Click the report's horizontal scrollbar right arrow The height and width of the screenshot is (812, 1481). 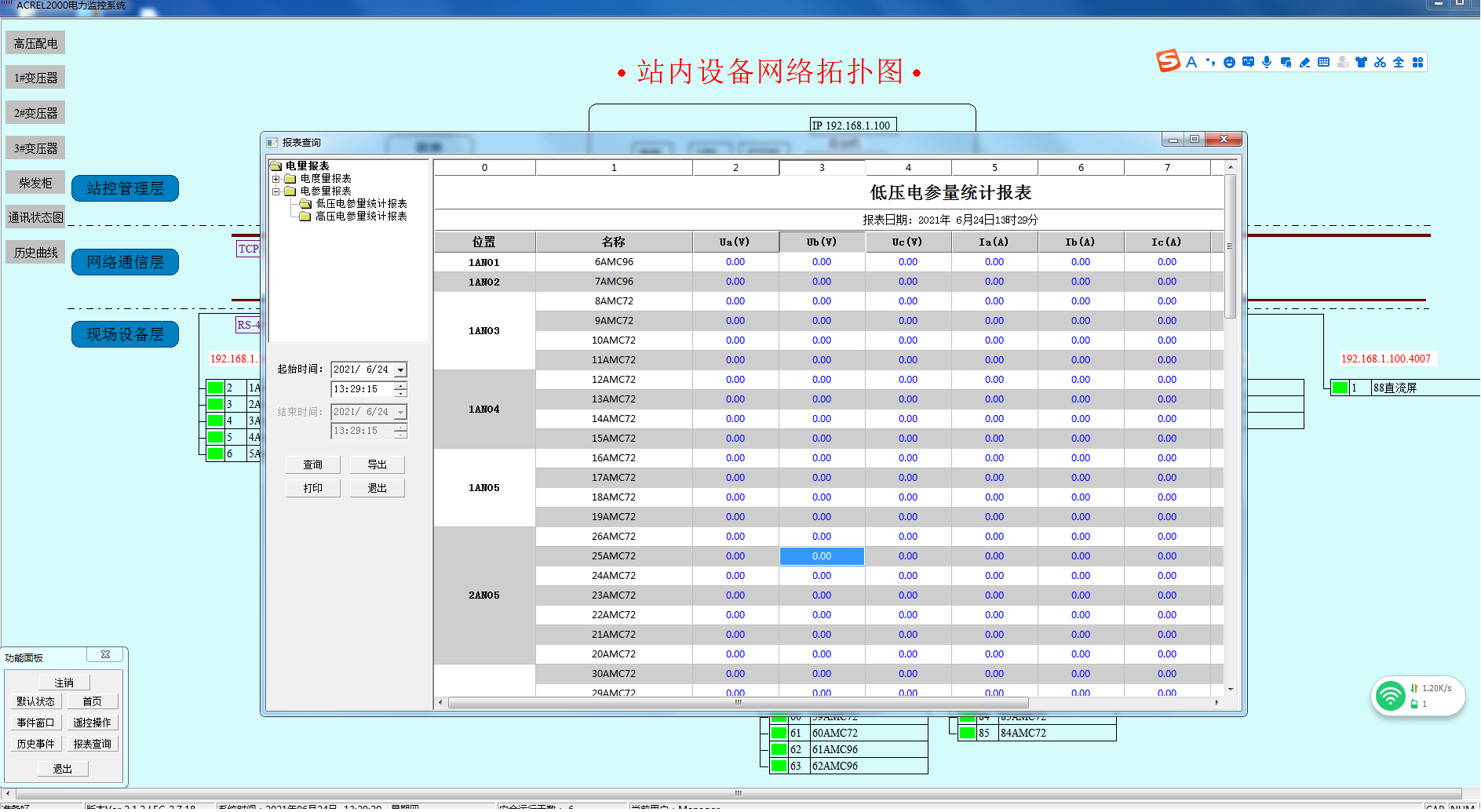click(1217, 702)
